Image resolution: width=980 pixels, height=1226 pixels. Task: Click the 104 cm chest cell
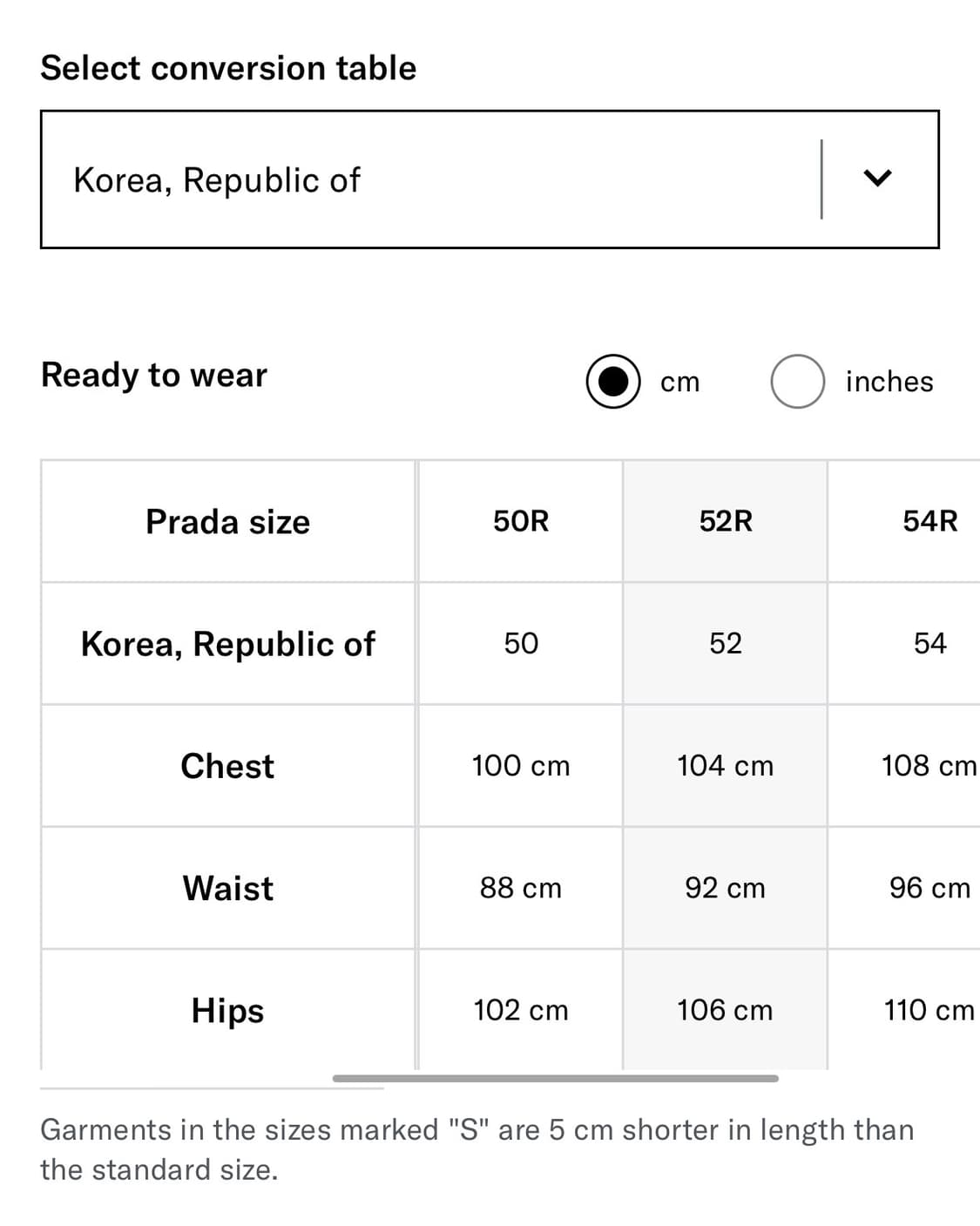(x=726, y=766)
